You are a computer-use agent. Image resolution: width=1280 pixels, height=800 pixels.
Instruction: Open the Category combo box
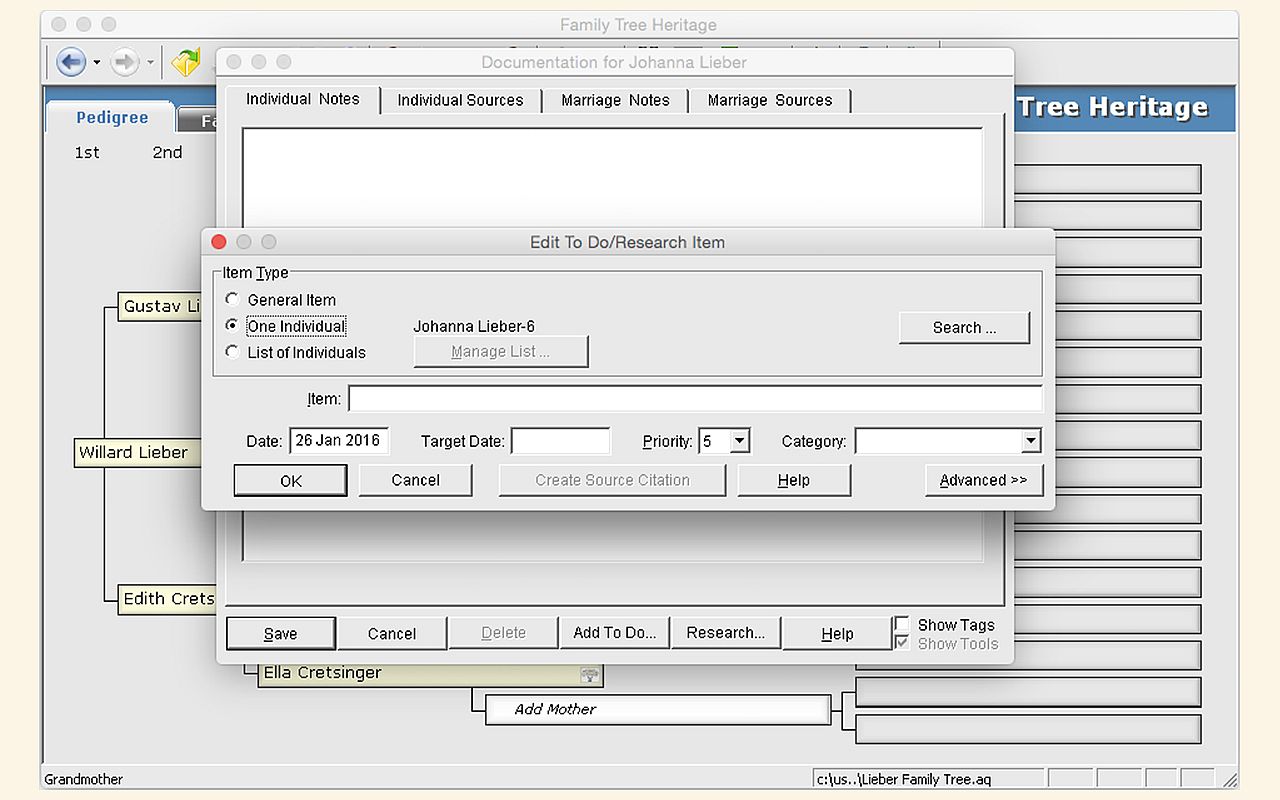point(1030,441)
